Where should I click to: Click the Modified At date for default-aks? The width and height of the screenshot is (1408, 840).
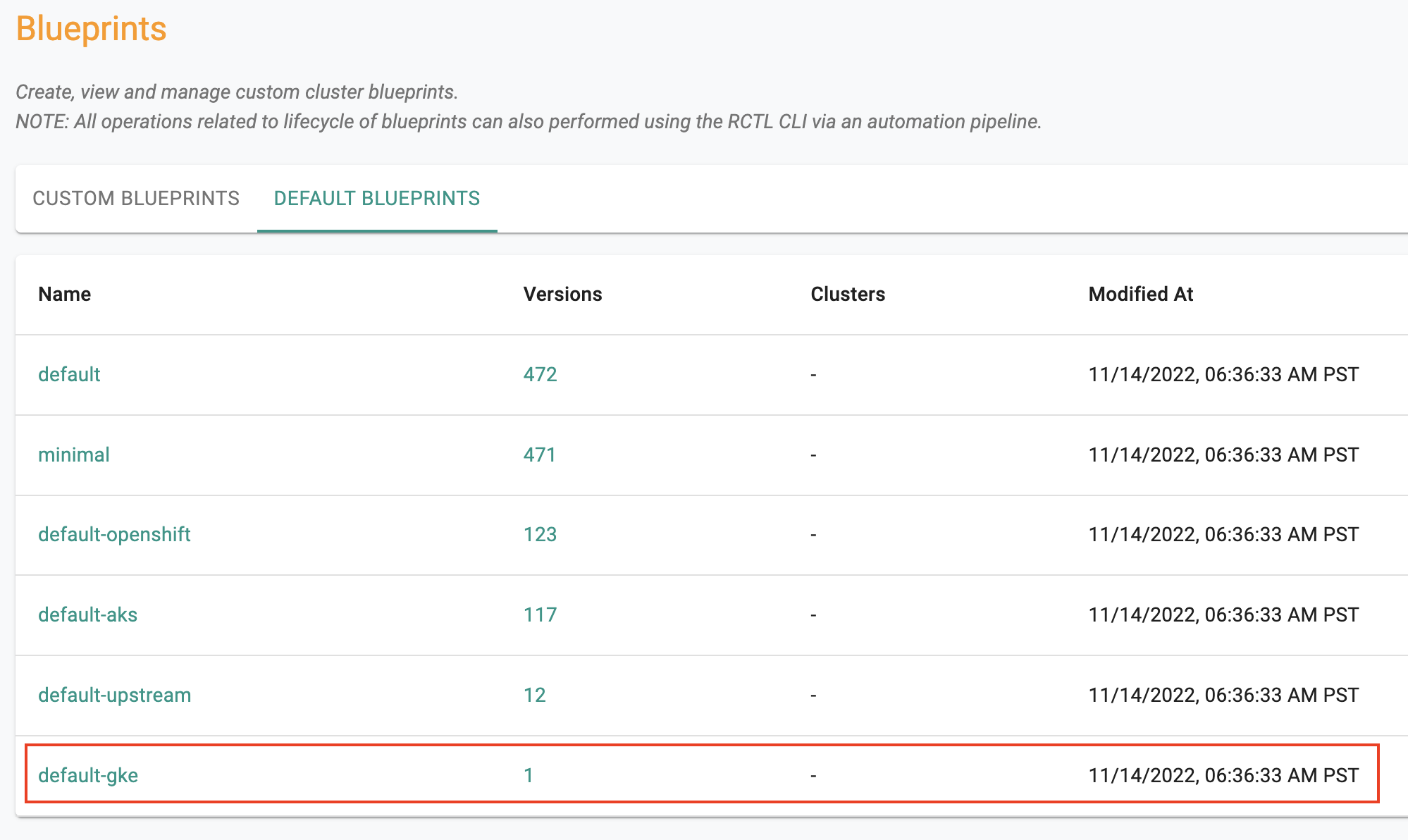1223,614
